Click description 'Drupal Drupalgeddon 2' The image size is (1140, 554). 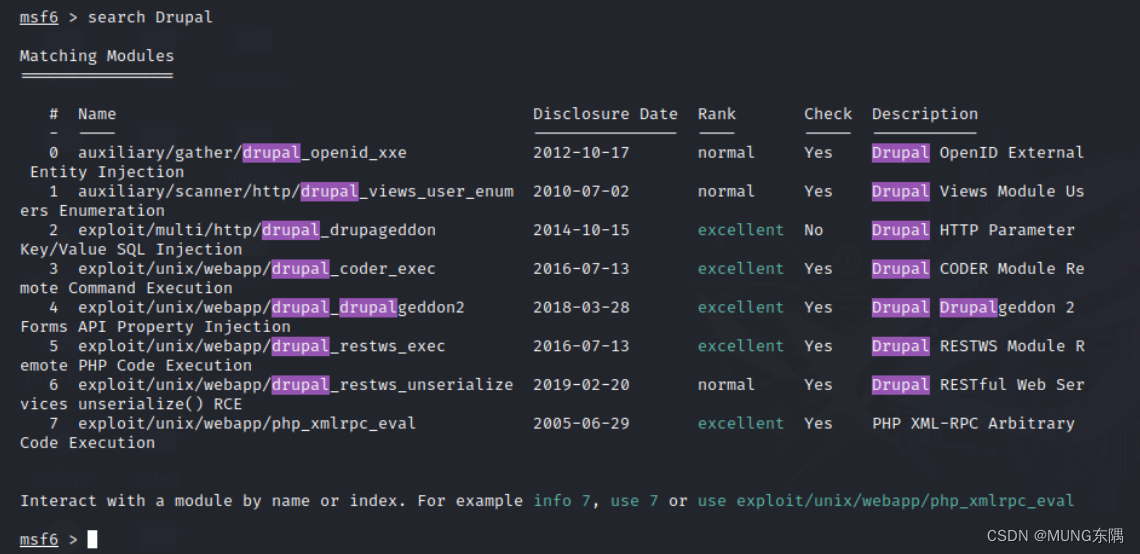[973, 307]
